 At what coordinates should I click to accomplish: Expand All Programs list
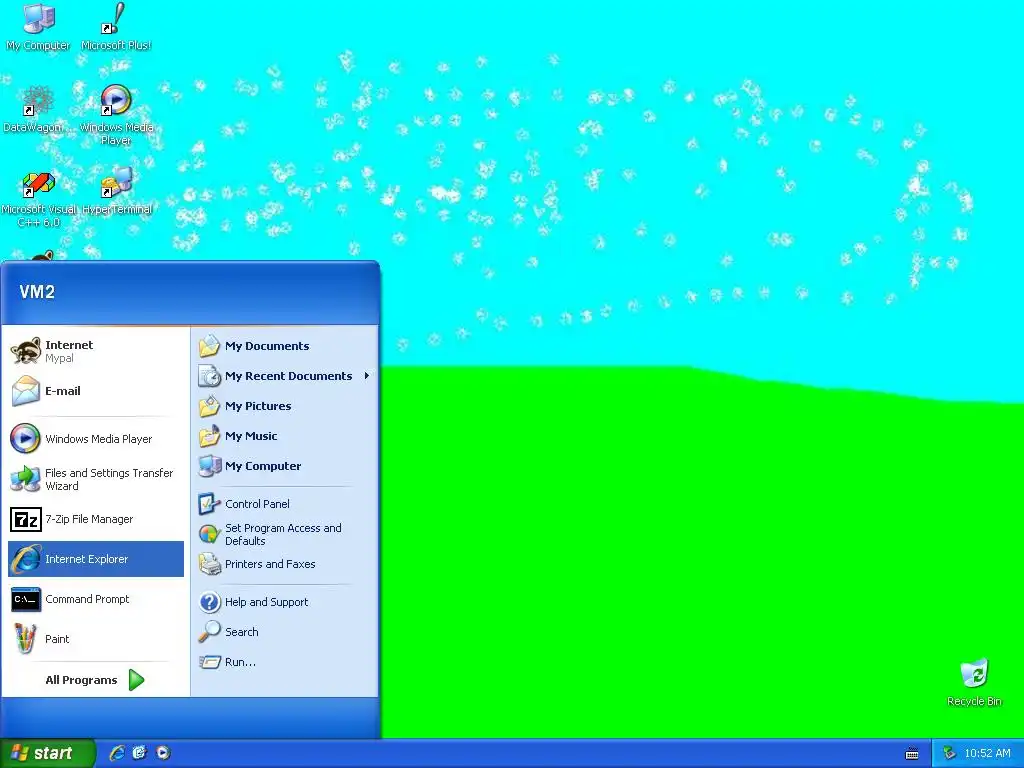click(x=95, y=680)
